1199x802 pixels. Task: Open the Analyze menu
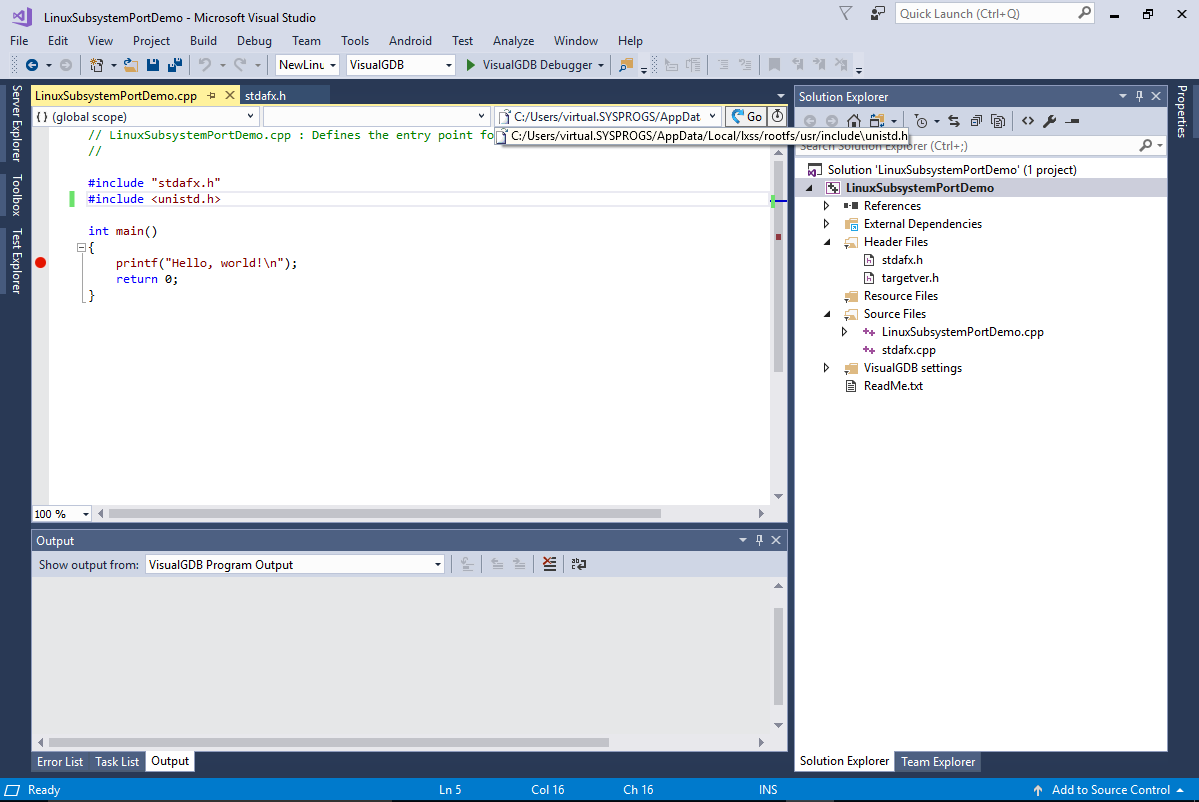tap(513, 41)
